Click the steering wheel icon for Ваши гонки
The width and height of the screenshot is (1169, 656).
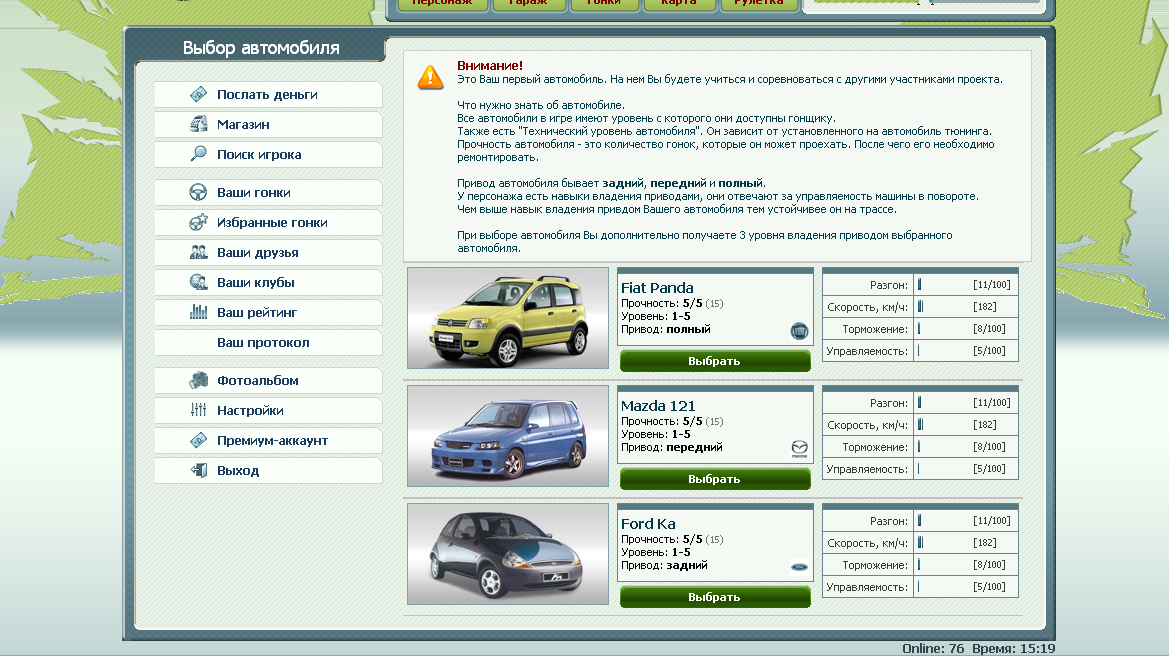(x=198, y=193)
